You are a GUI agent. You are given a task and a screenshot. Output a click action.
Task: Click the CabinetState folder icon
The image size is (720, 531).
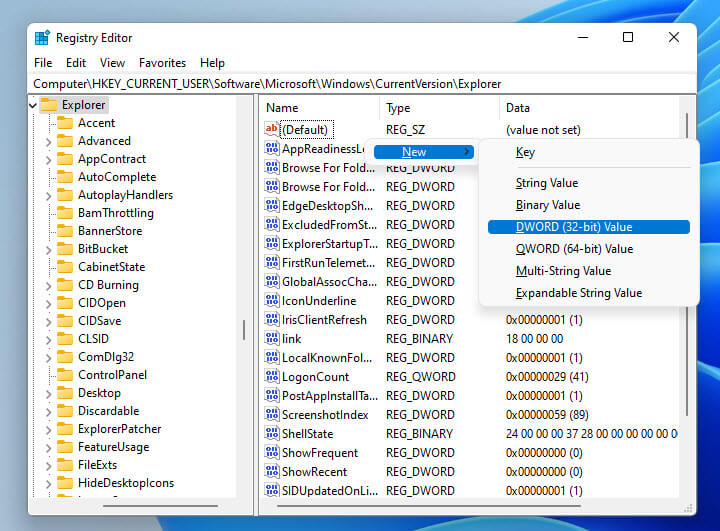[x=65, y=267]
